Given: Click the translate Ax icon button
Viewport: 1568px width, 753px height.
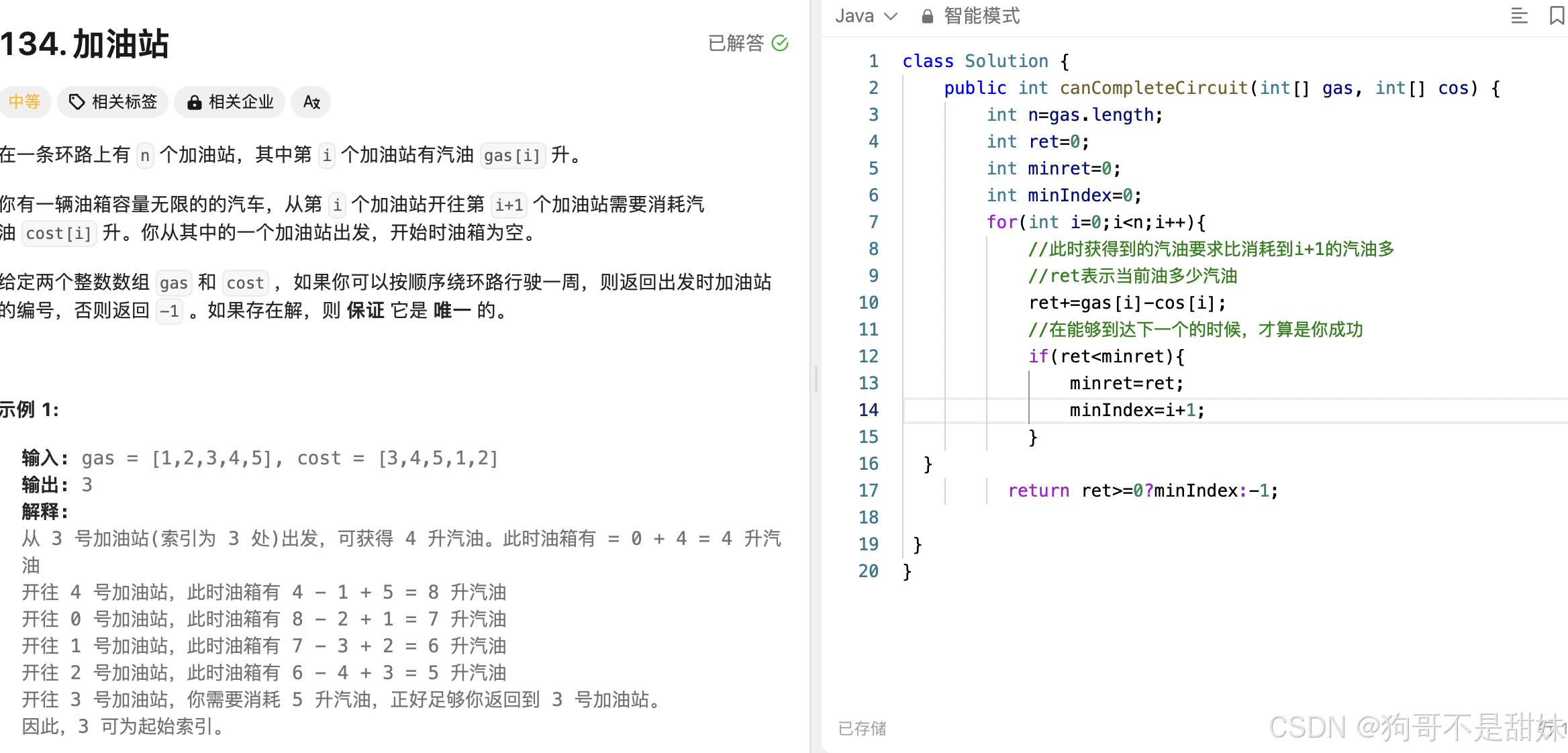Looking at the screenshot, I should click(311, 102).
